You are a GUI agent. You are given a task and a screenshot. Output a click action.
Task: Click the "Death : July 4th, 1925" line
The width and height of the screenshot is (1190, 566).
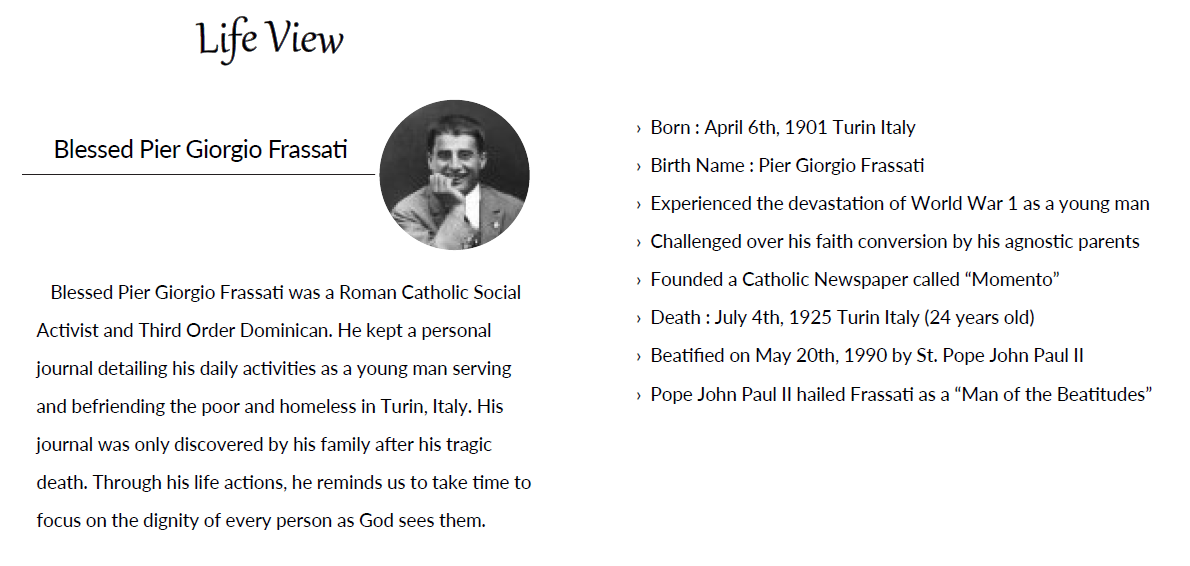(842, 318)
